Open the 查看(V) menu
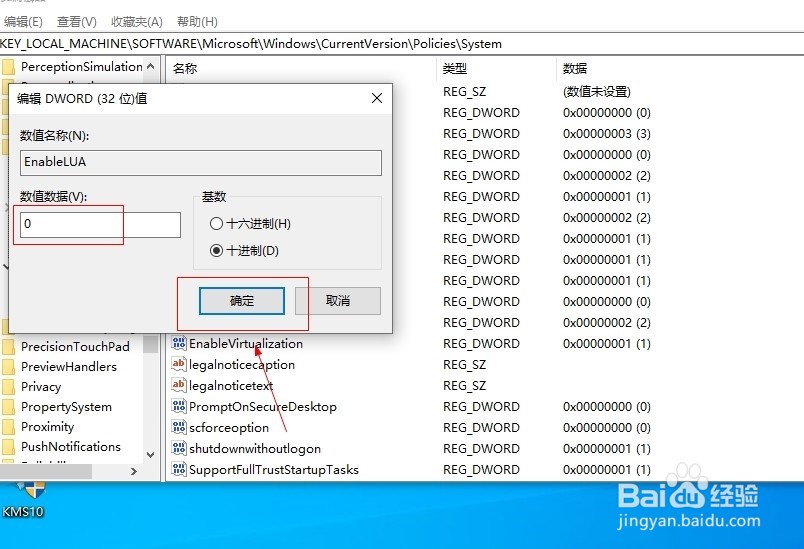Viewport: 804px width, 549px height. (x=77, y=22)
